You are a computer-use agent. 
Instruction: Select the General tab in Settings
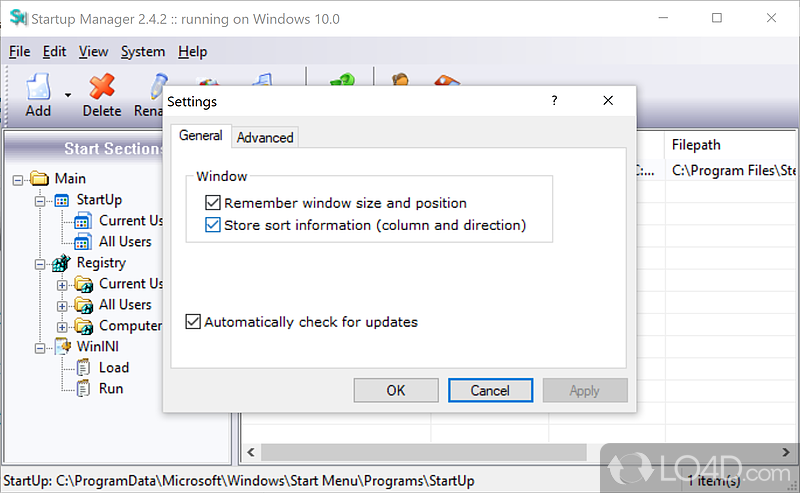click(x=201, y=136)
